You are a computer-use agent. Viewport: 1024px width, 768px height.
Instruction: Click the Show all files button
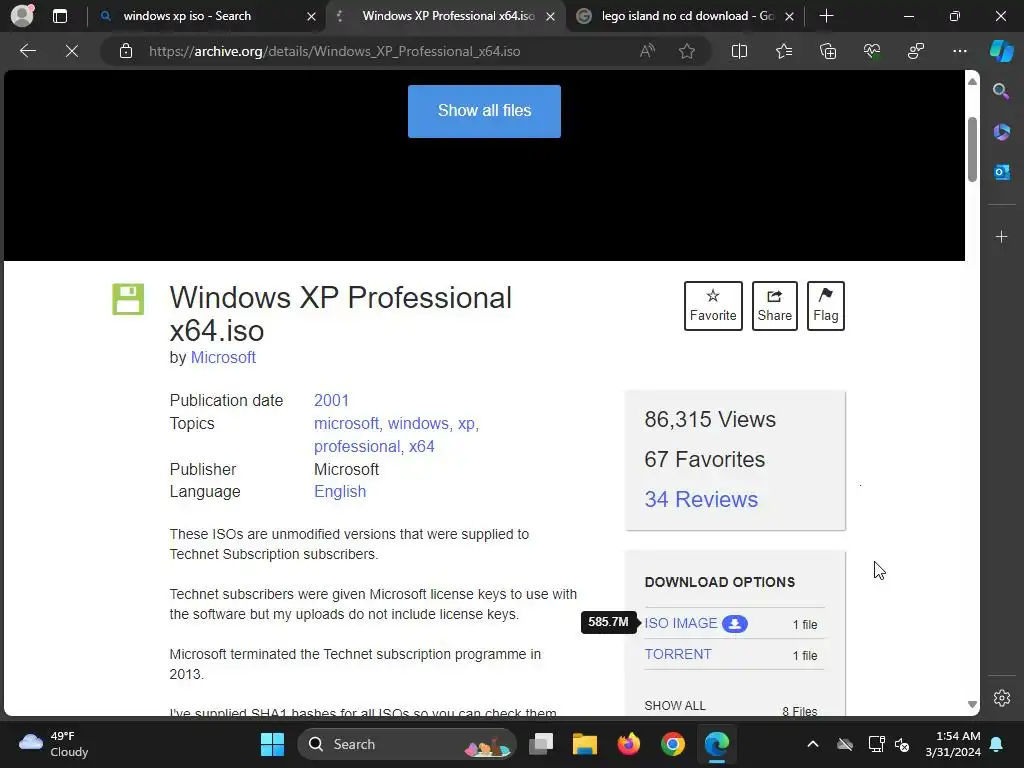click(484, 111)
